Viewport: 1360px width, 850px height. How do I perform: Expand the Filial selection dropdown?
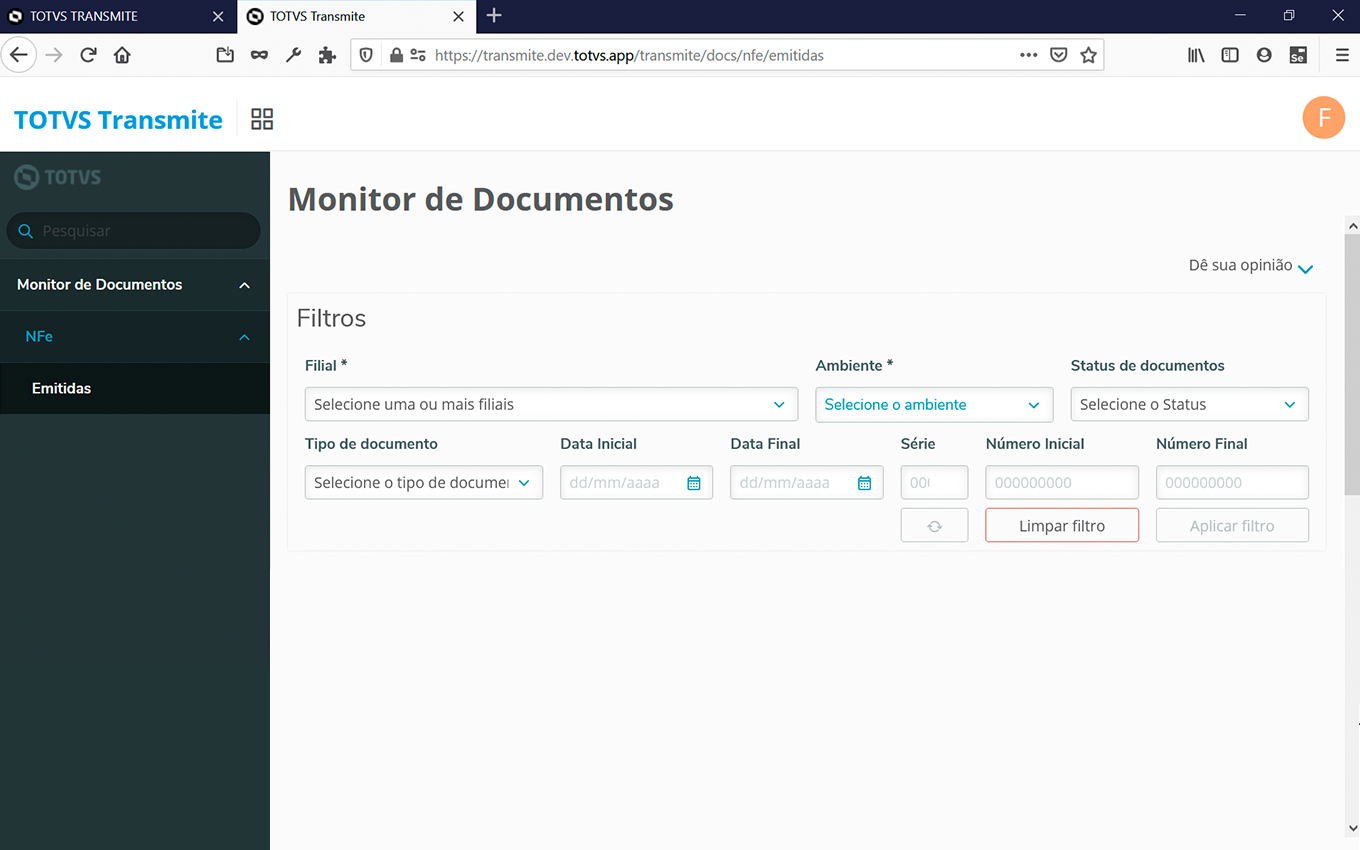(551, 405)
